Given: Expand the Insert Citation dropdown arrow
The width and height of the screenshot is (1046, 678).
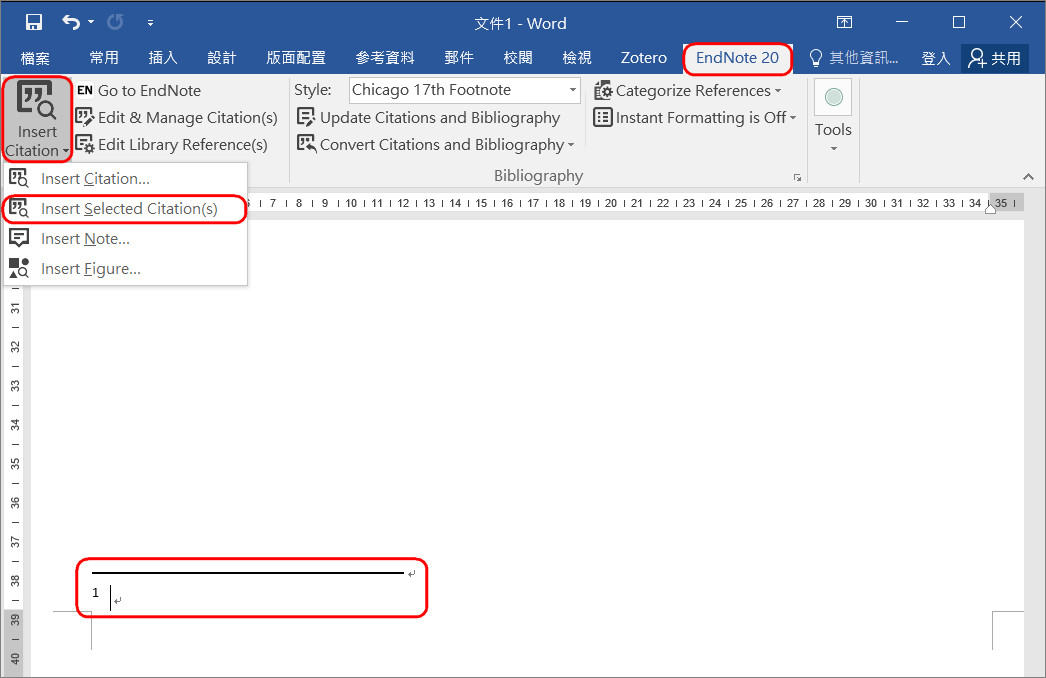Looking at the screenshot, I should click(65, 151).
